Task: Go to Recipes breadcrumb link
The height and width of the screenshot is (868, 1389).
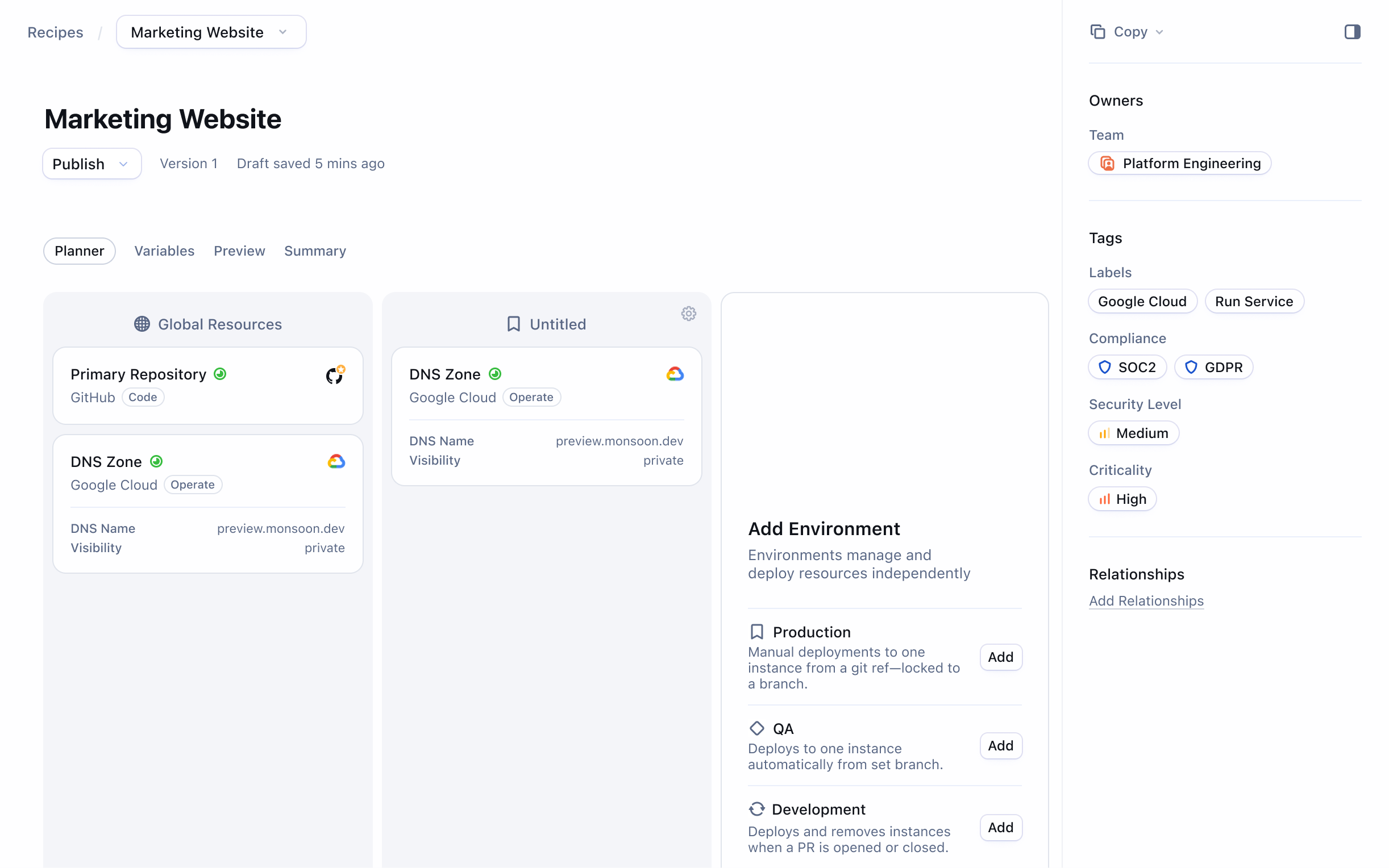Action: pyautogui.click(x=55, y=32)
